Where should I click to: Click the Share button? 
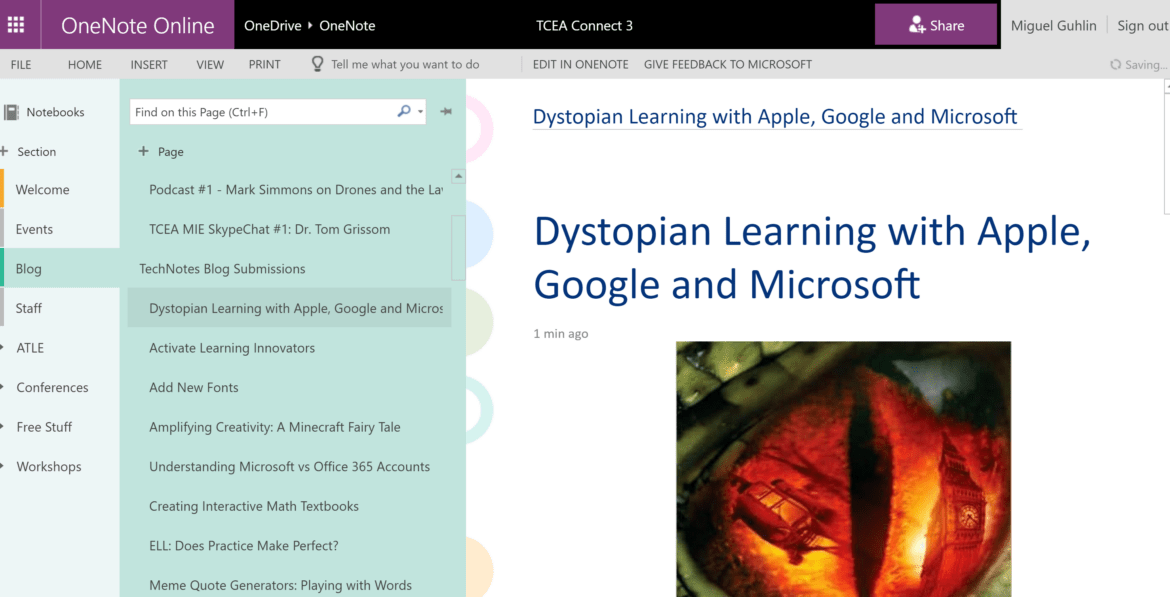pos(935,25)
